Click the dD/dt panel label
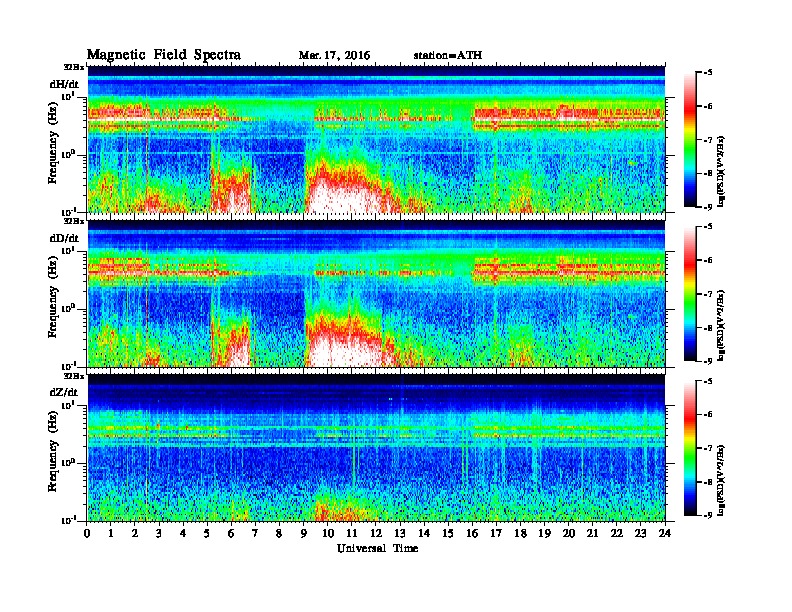Viewport: 792px width, 612px height. coord(64,238)
